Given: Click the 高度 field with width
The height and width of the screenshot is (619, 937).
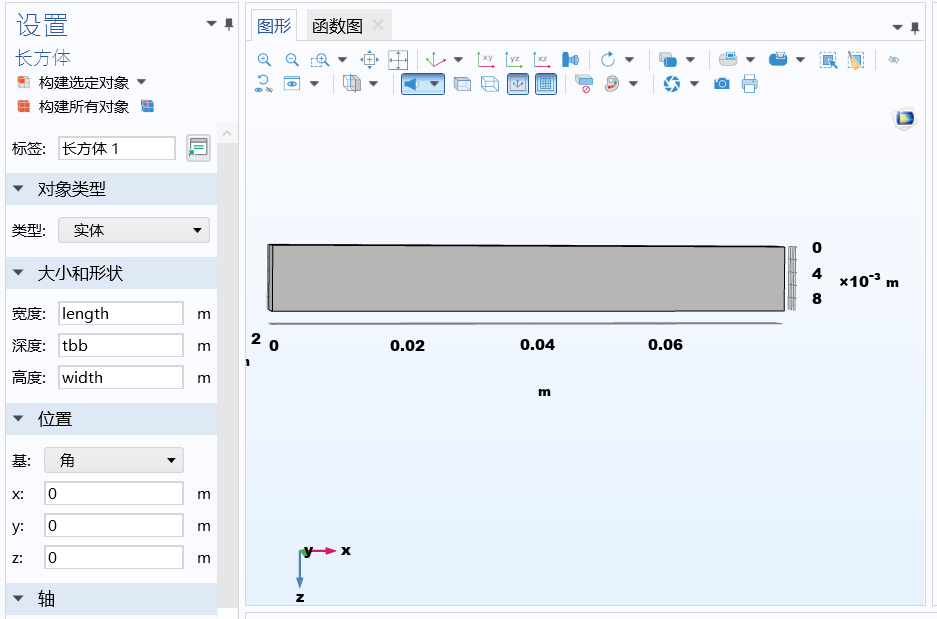Looking at the screenshot, I should (x=121, y=377).
